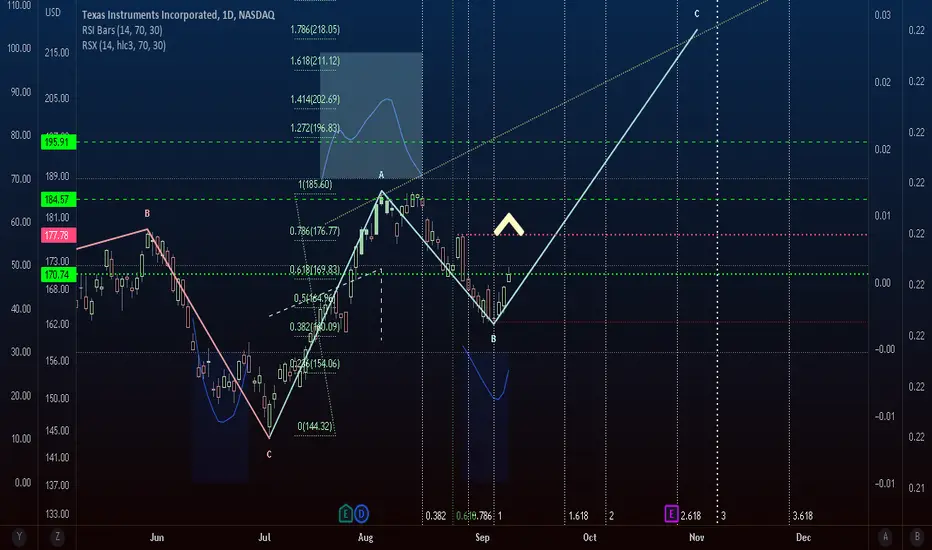The image size is (932, 550).
Task: Click the Y scale button
Action: click(x=19, y=537)
